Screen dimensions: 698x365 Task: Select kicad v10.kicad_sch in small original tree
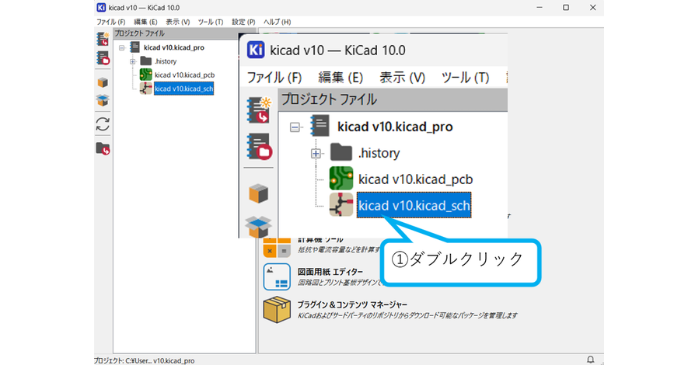pyautogui.click(x=184, y=89)
